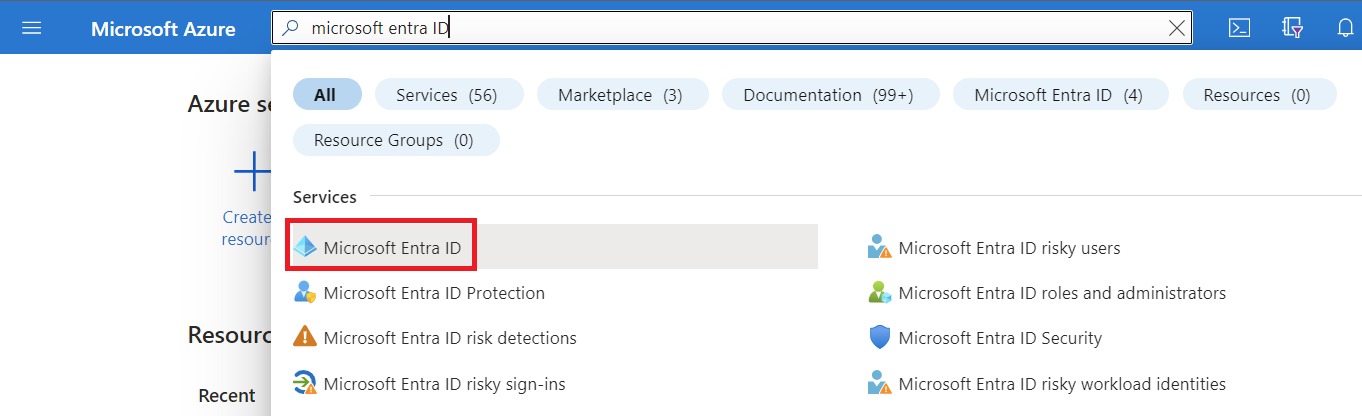Filter by Resource Groups (0)
This screenshot has height=416, width=1362.
(x=395, y=140)
